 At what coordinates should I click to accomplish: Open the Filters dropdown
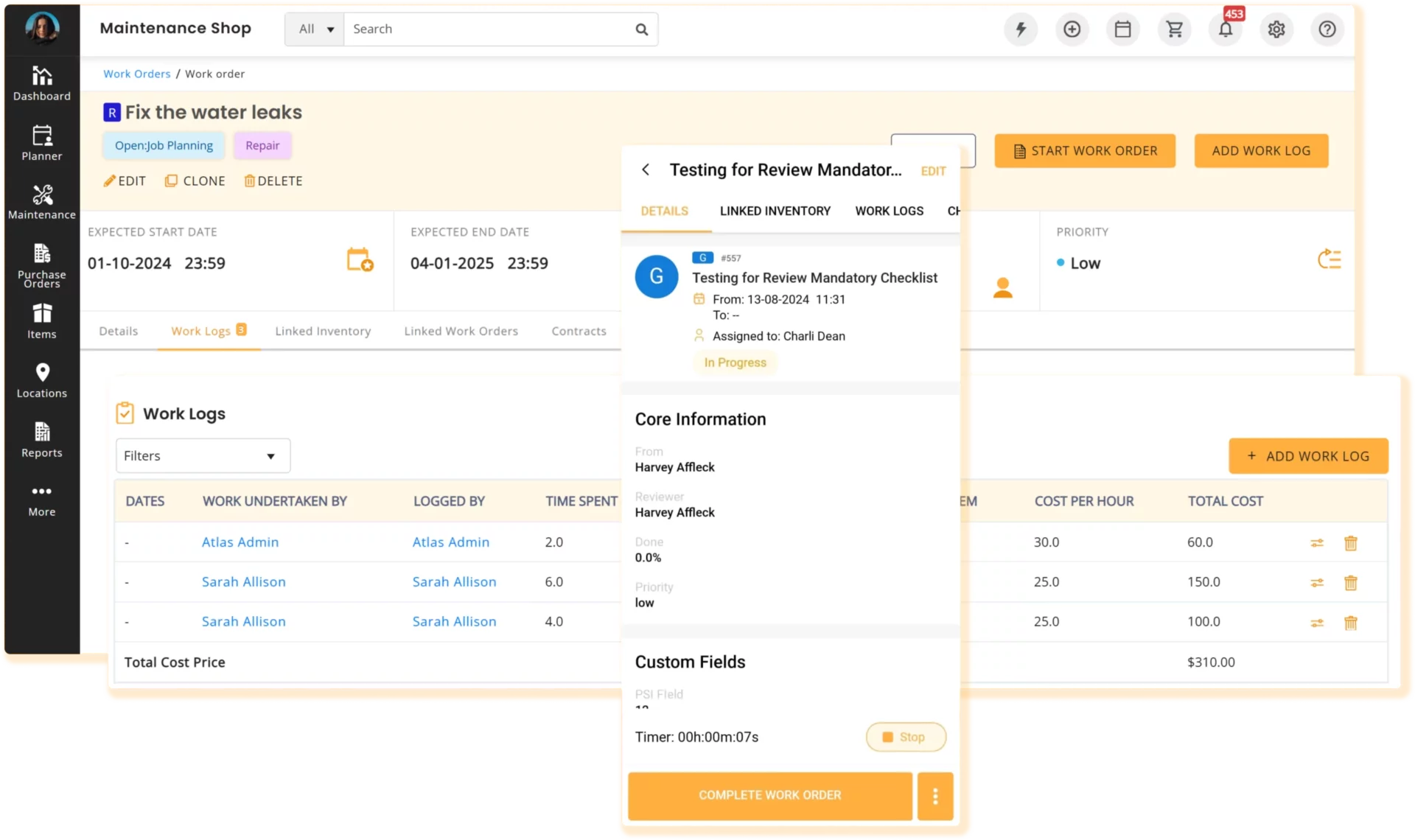coord(203,456)
